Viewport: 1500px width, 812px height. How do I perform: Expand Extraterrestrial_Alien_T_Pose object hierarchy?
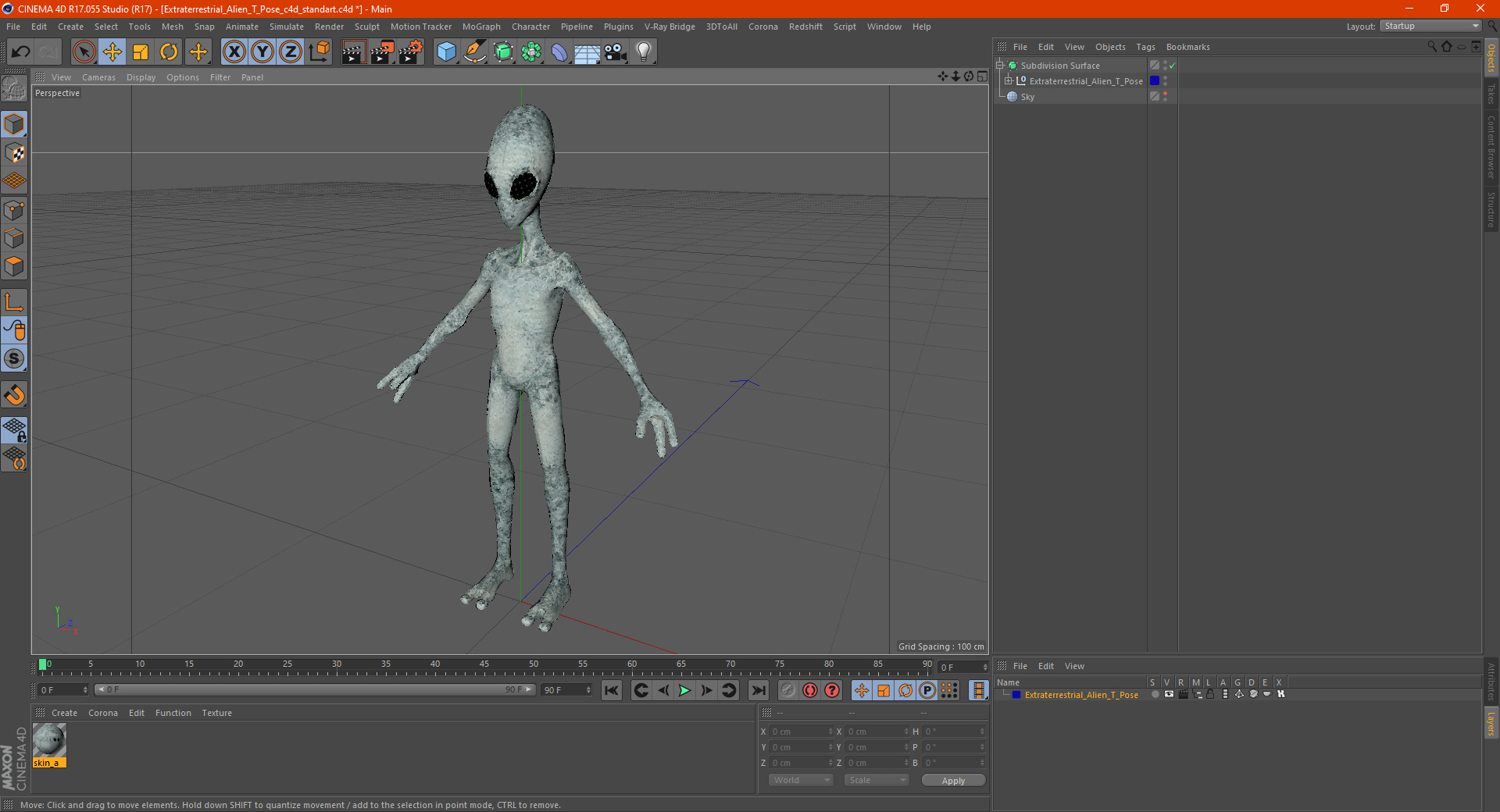pos(1009,80)
